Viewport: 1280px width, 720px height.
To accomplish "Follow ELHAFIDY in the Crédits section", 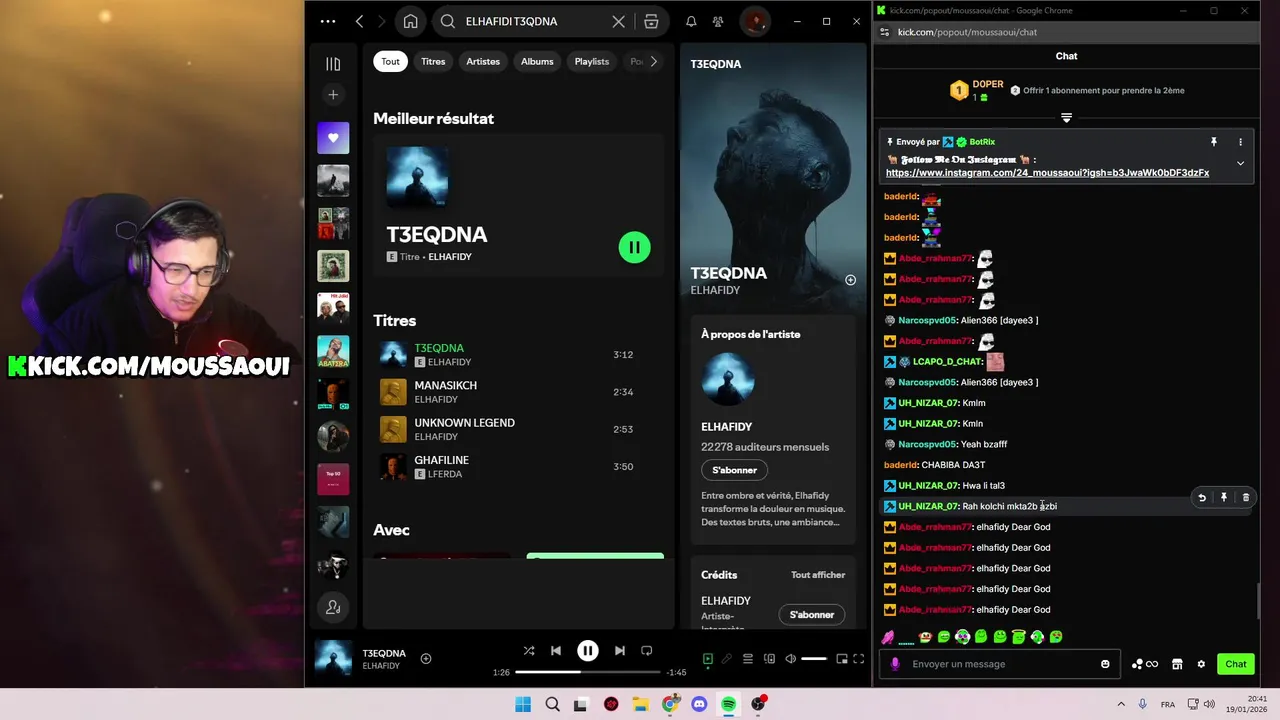I will [812, 615].
